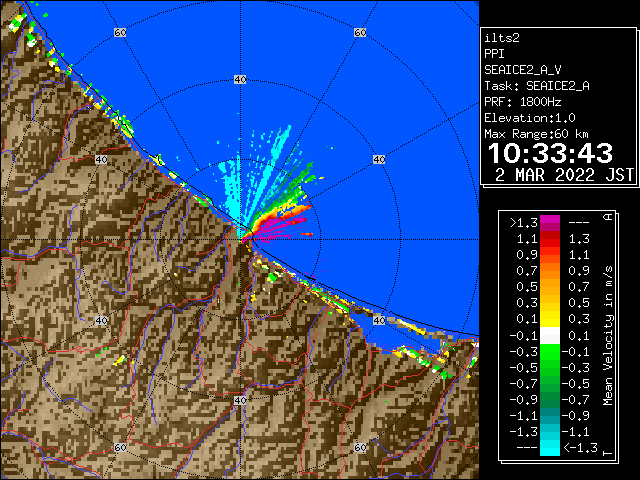Click the "A" letter at legend top corner

point(608,216)
